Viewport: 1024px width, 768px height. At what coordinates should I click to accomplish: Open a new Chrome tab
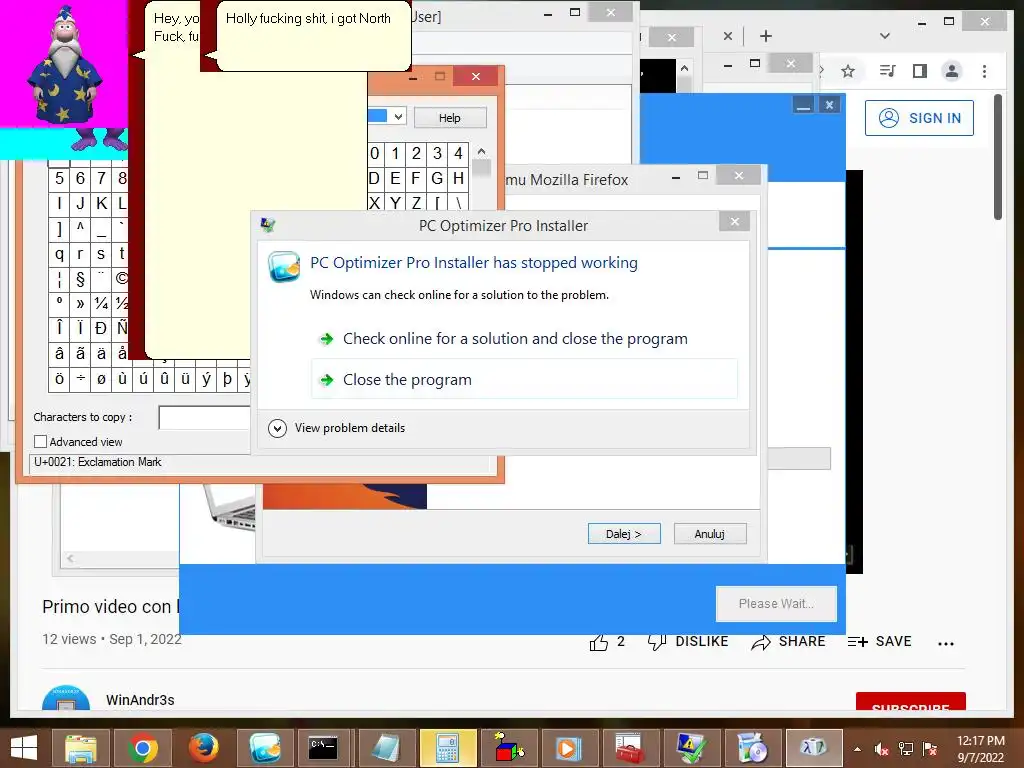coord(766,36)
